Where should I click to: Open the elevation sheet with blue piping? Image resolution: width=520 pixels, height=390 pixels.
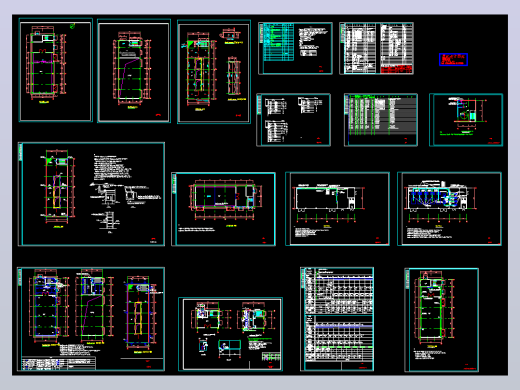pyautogui.click(x=449, y=209)
